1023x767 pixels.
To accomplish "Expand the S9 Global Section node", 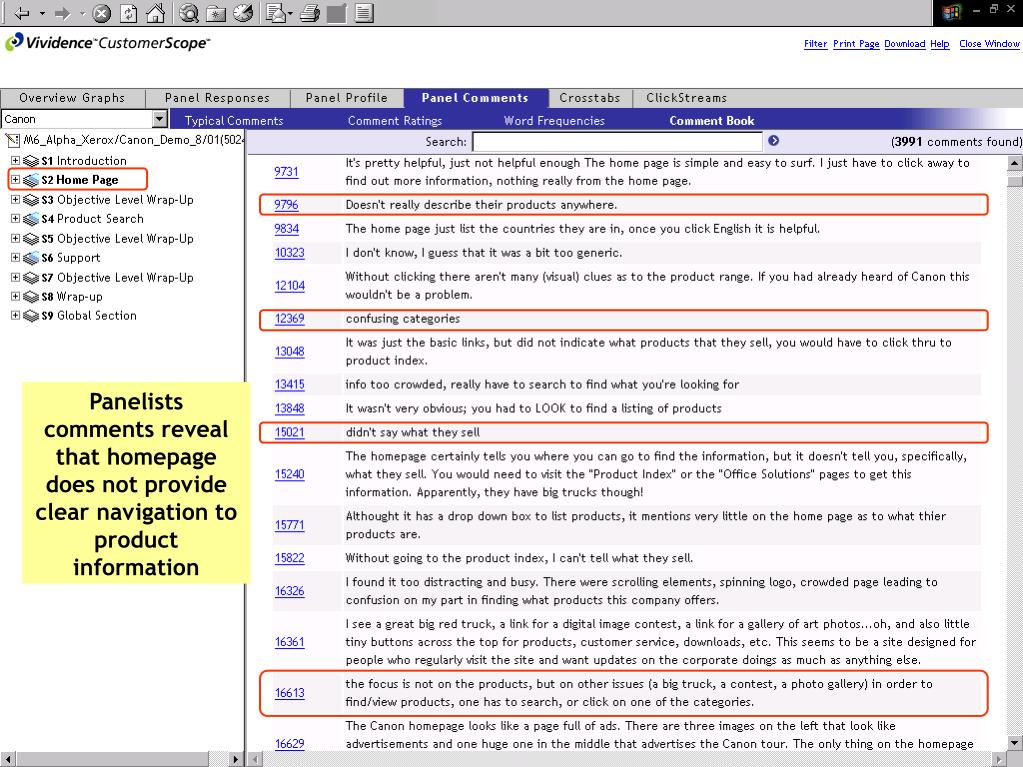I will [x=15, y=315].
